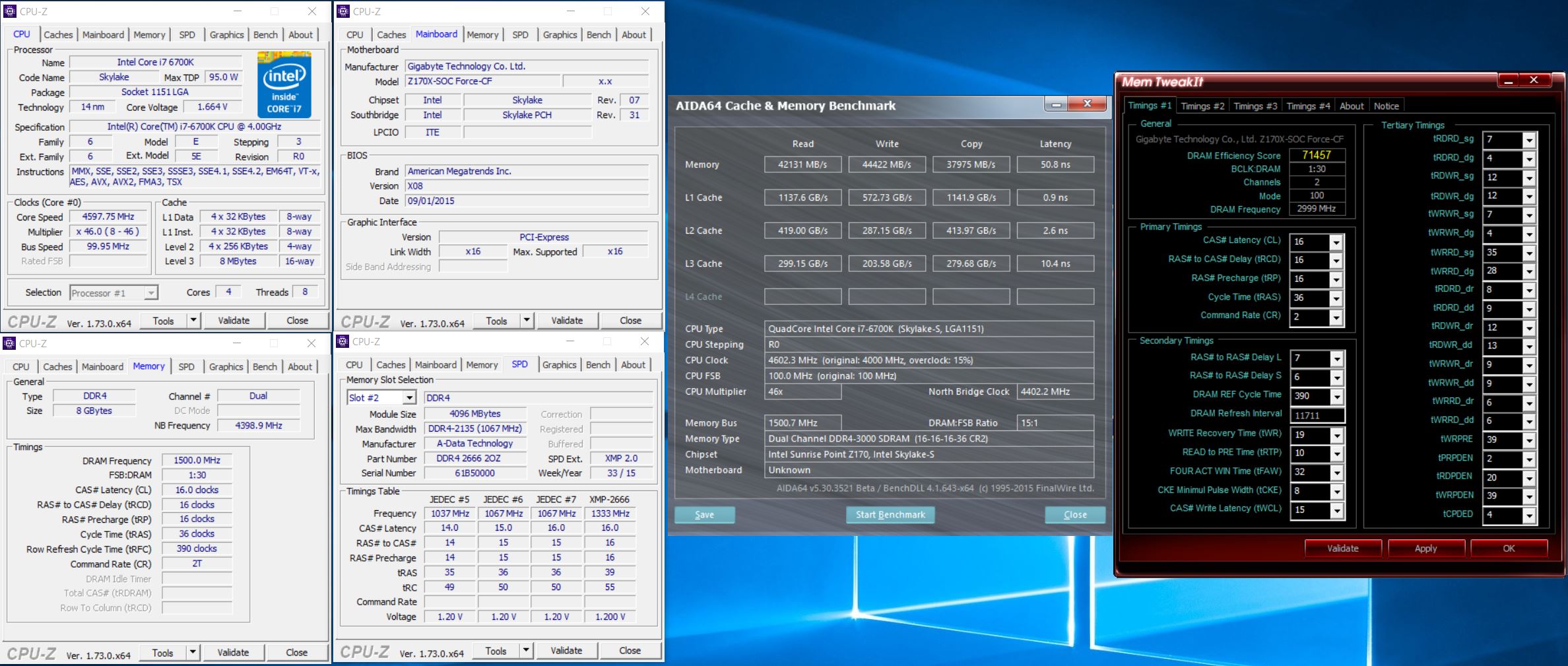Click Close button at bottom of AIDA64 window
Image resolution: width=1568 pixels, height=666 pixels.
[x=1075, y=515]
